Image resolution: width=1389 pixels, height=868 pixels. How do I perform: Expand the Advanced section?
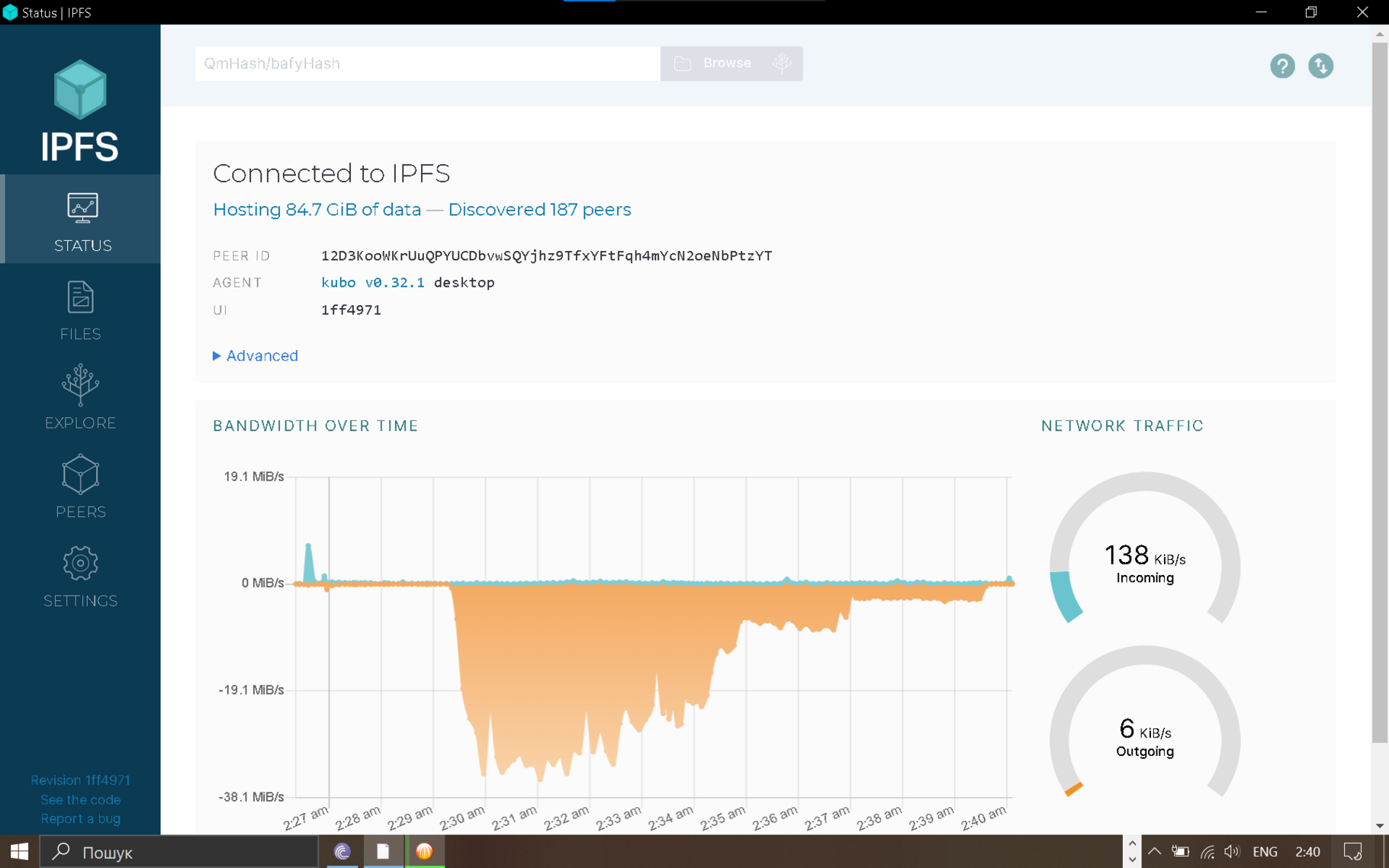(256, 355)
